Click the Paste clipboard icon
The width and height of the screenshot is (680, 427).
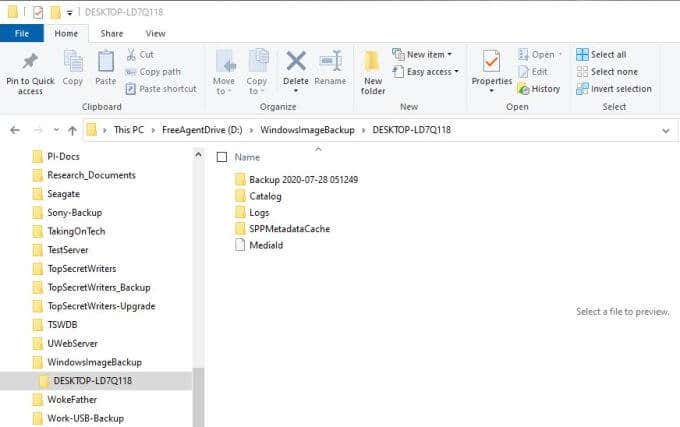(105, 62)
